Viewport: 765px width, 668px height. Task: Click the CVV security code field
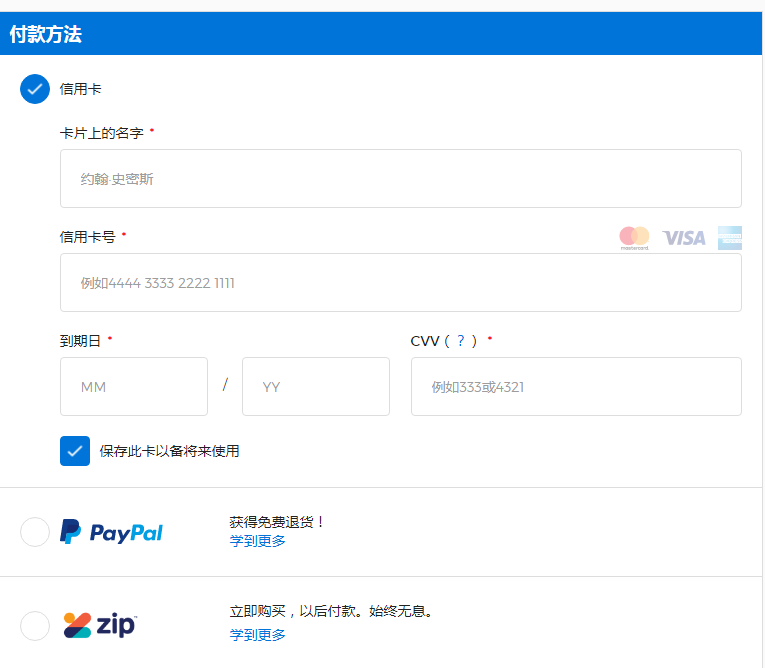(576, 387)
